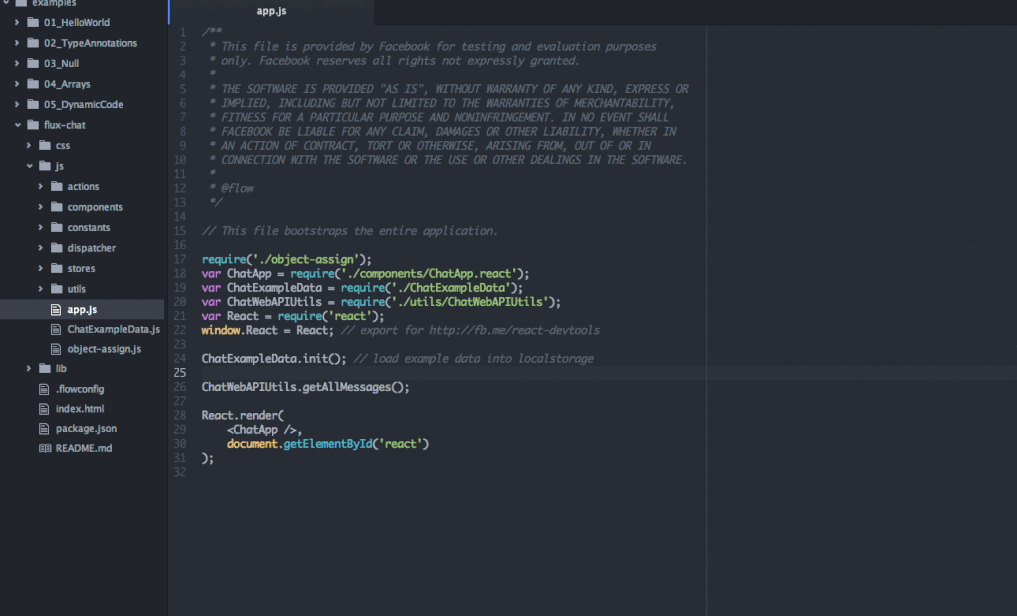Click ChatExampleData.init() in the code
The height and width of the screenshot is (616, 1017).
click(x=274, y=359)
